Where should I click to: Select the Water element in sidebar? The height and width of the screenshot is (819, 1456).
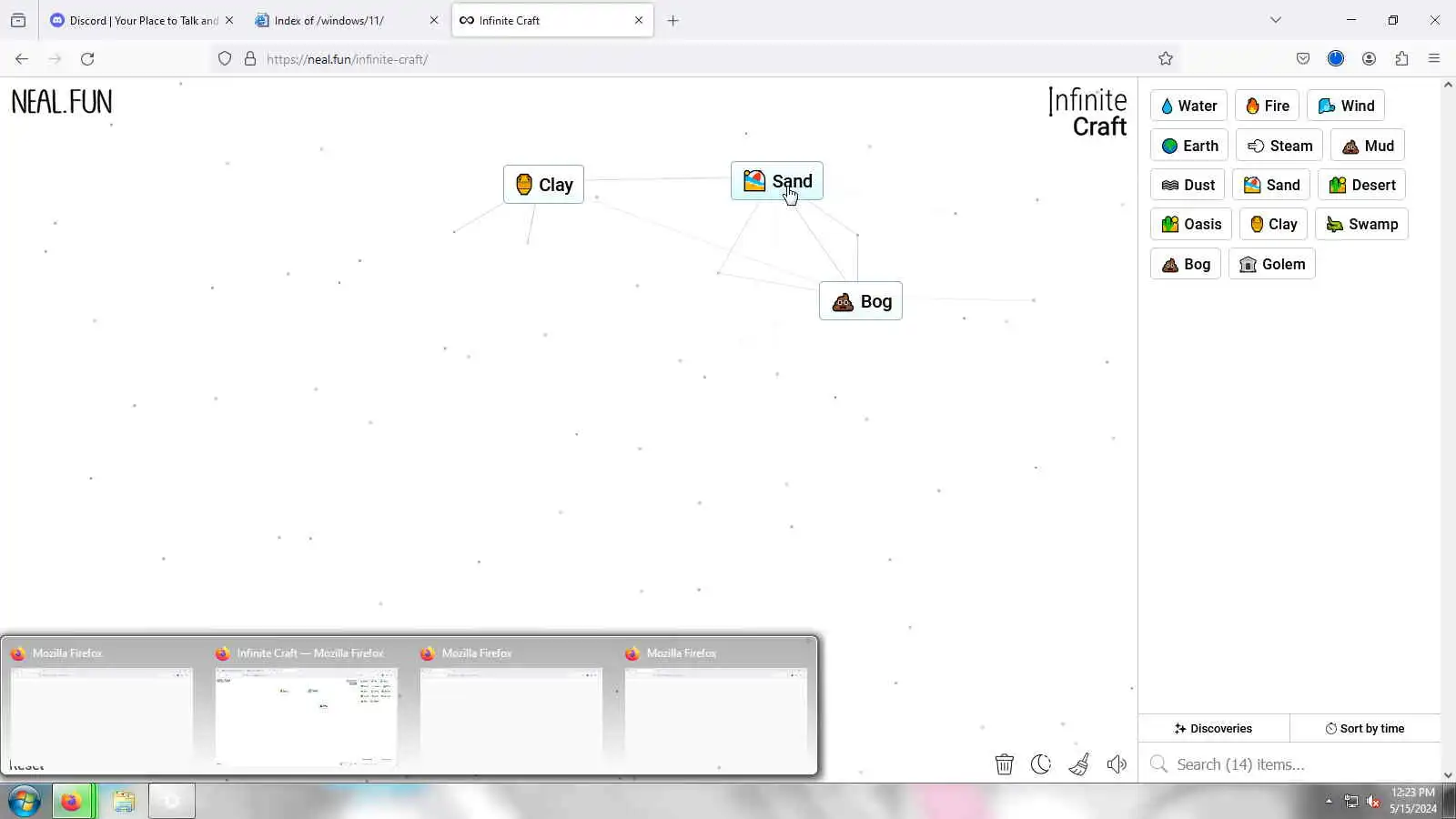tap(1188, 106)
